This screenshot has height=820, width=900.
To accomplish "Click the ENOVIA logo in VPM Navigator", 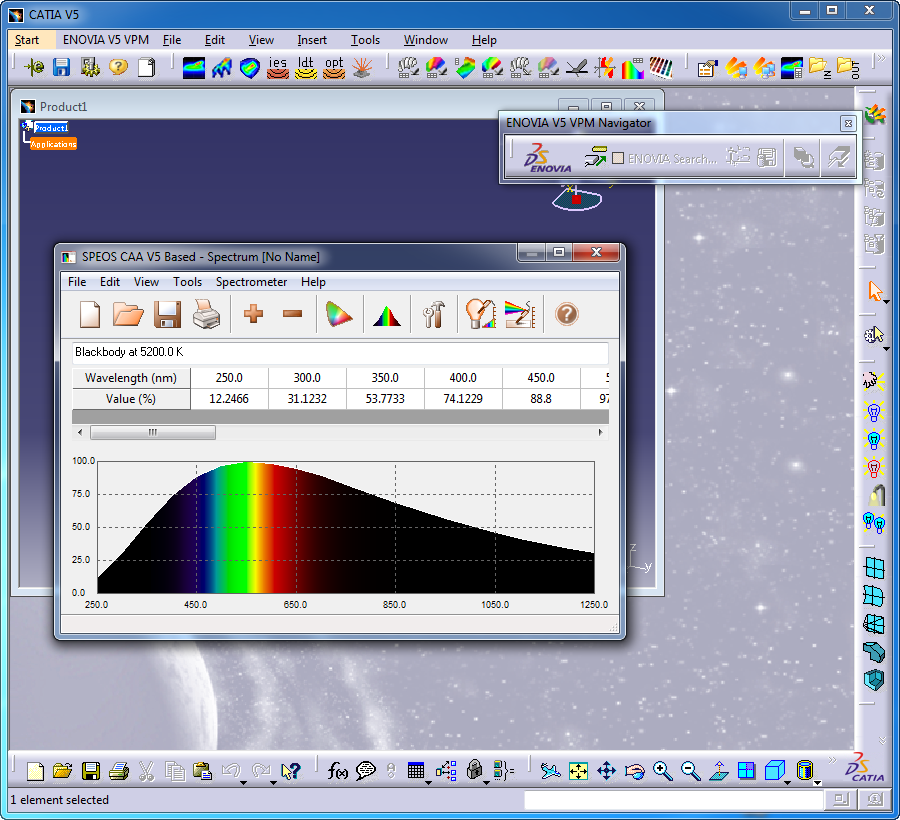I will pos(546,157).
